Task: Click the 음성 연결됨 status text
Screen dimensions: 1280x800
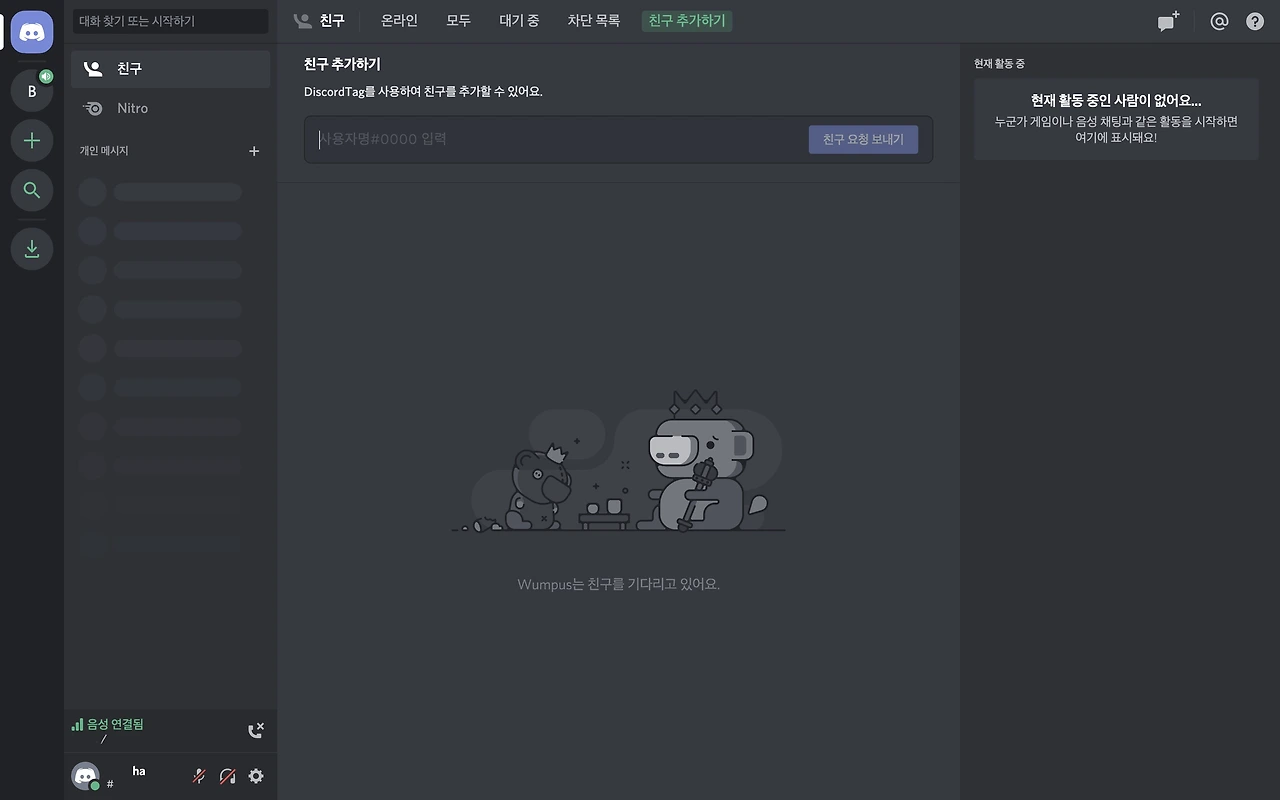Action: [x=115, y=724]
